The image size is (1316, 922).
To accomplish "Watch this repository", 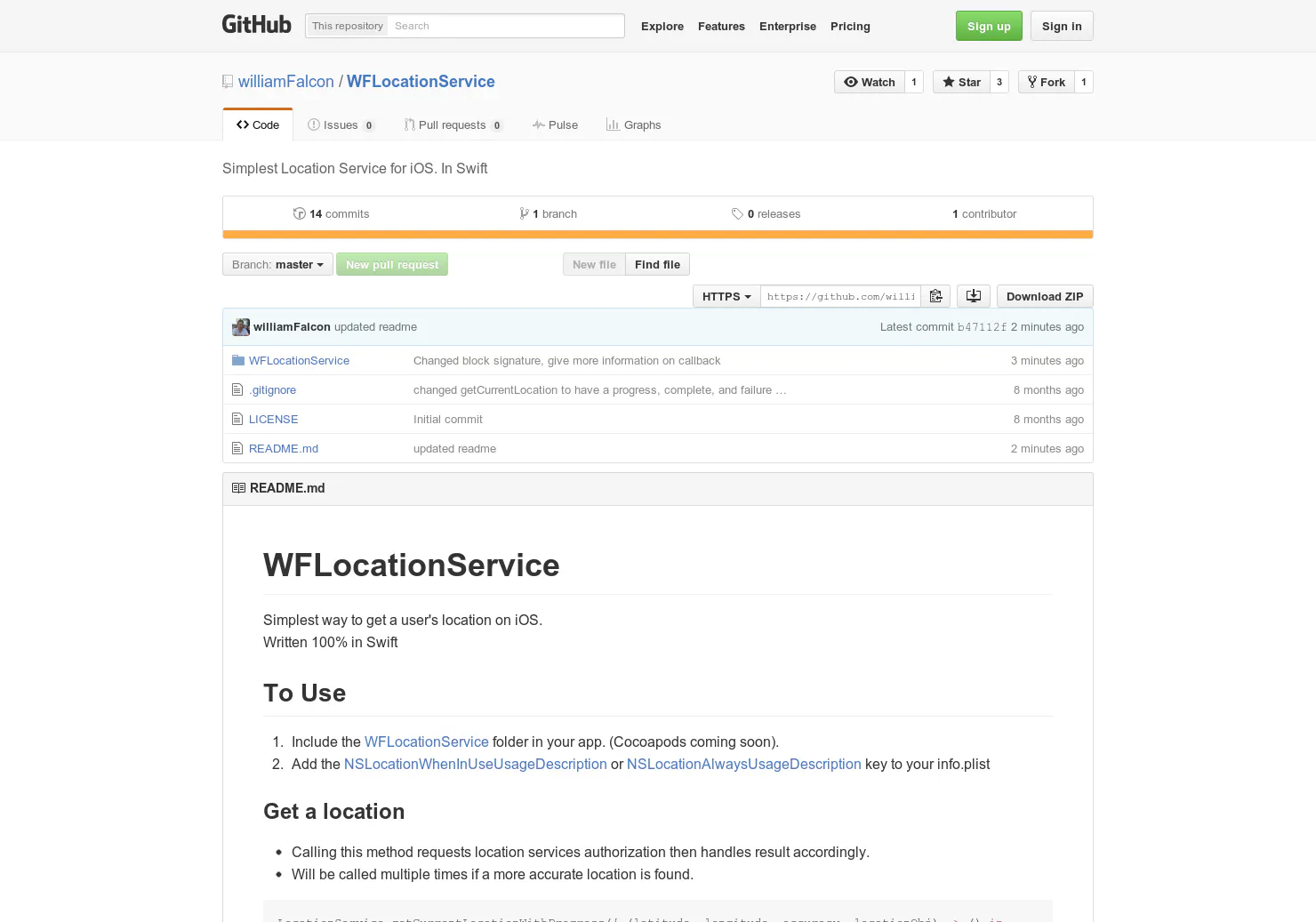I will (870, 82).
